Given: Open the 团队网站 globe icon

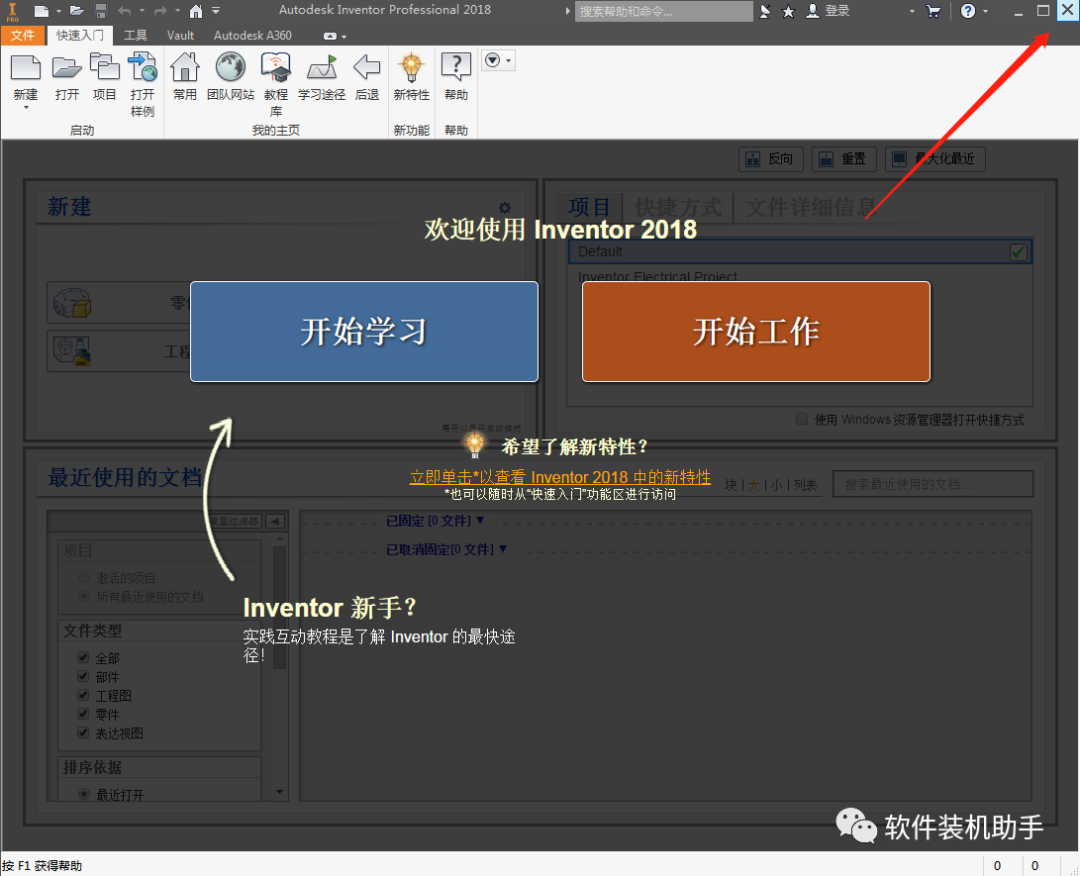Looking at the screenshot, I should click(x=231, y=67).
